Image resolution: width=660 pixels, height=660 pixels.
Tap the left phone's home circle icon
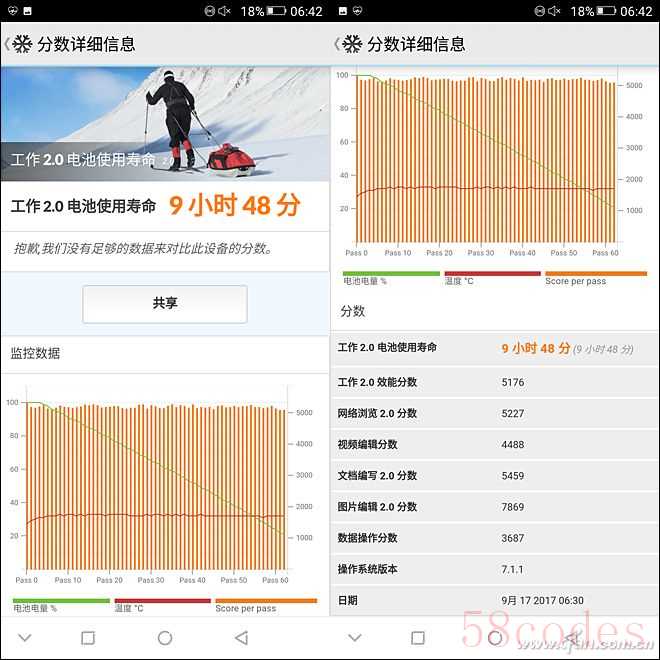point(165,638)
